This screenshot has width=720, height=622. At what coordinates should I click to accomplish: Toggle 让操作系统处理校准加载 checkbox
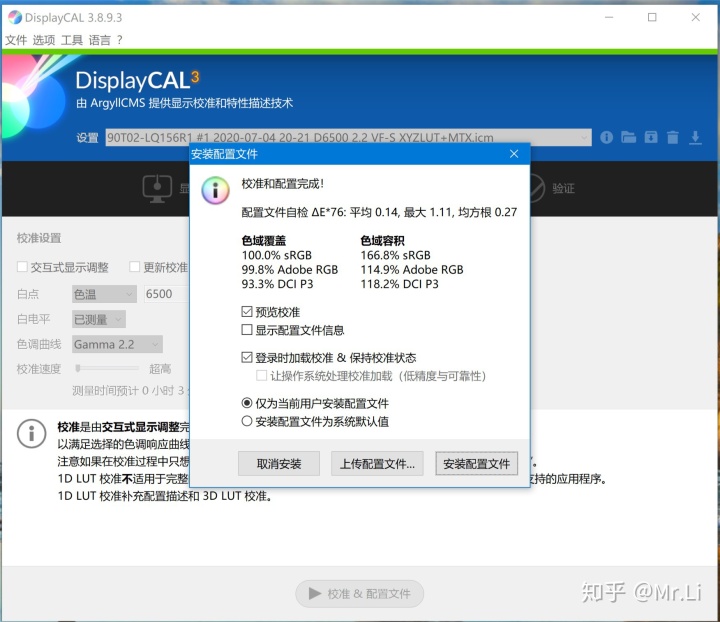262,376
